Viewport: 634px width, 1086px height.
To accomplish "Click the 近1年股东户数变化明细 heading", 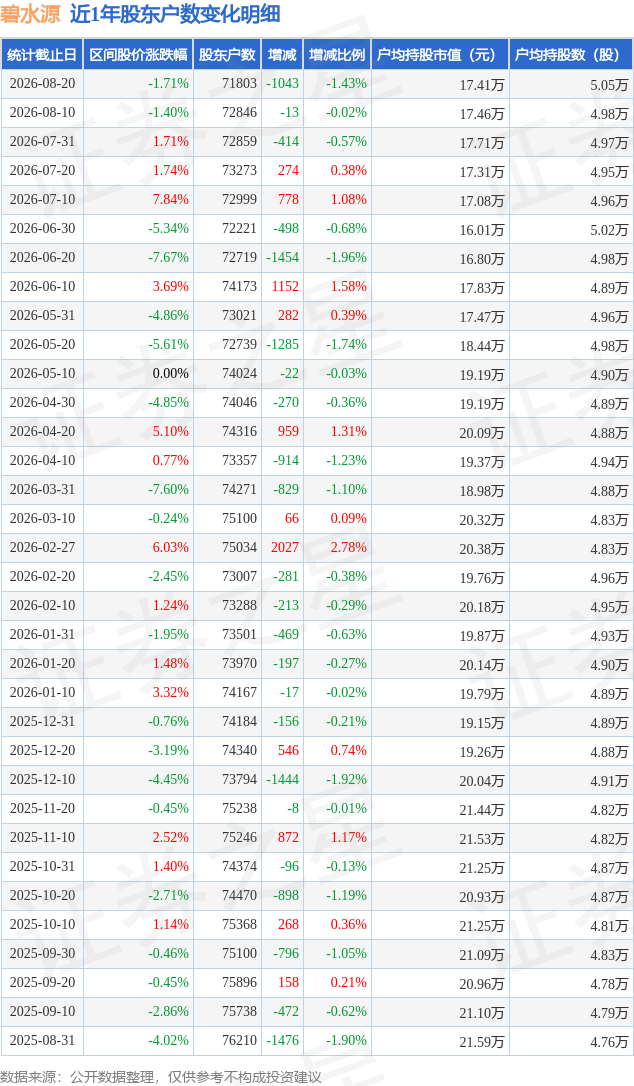I will (175, 14).
